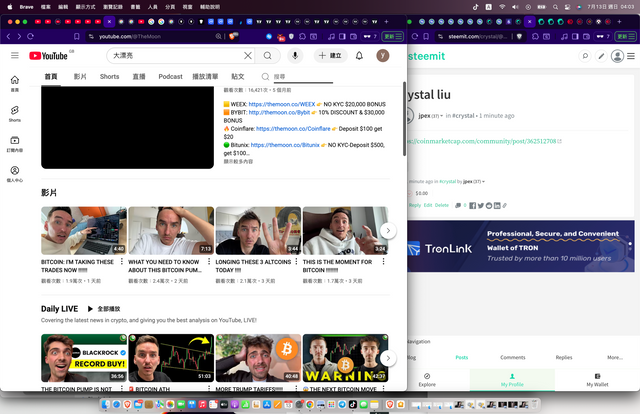Open Shorts in the YouTube sidebar
The height and width of the screenshot is (414, 640).
[15, 114]
